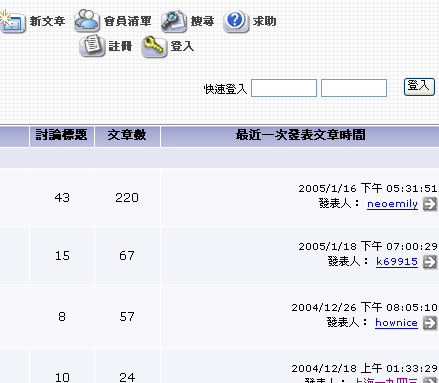Image resolution: width=439 pixels, height=383 pixels.
Task: Click the 登入 key icon
Action: [154, 46]
